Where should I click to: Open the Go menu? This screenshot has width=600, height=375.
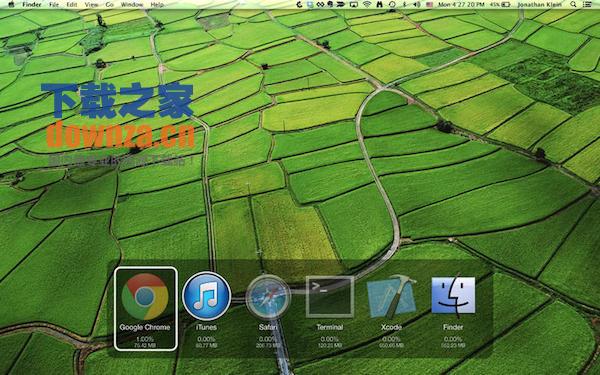109,5
